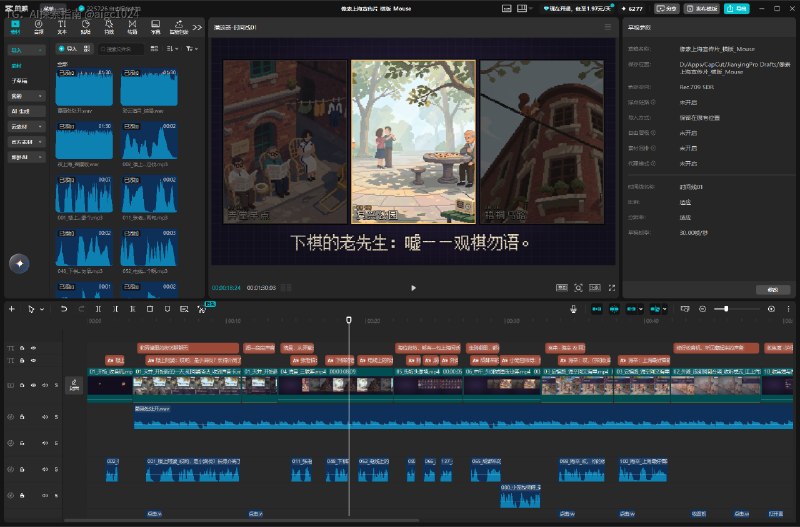Screen dimensions: 800x527
Task: Click the membership promotion link
Action: (576, 9)
